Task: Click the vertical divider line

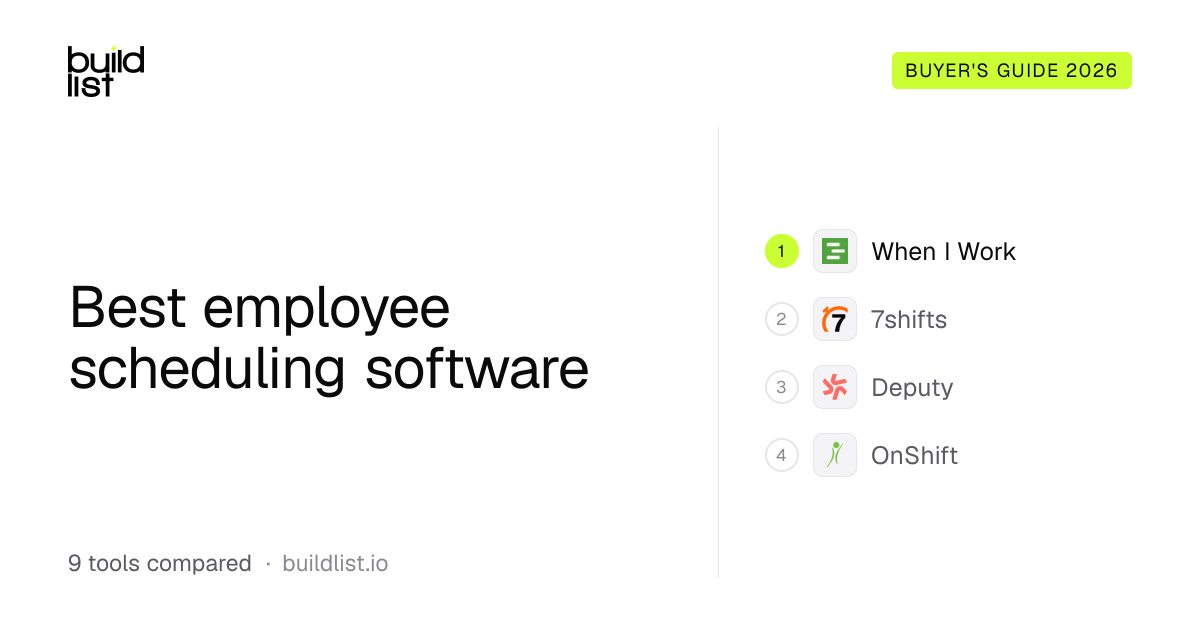Action: [718, 352]
